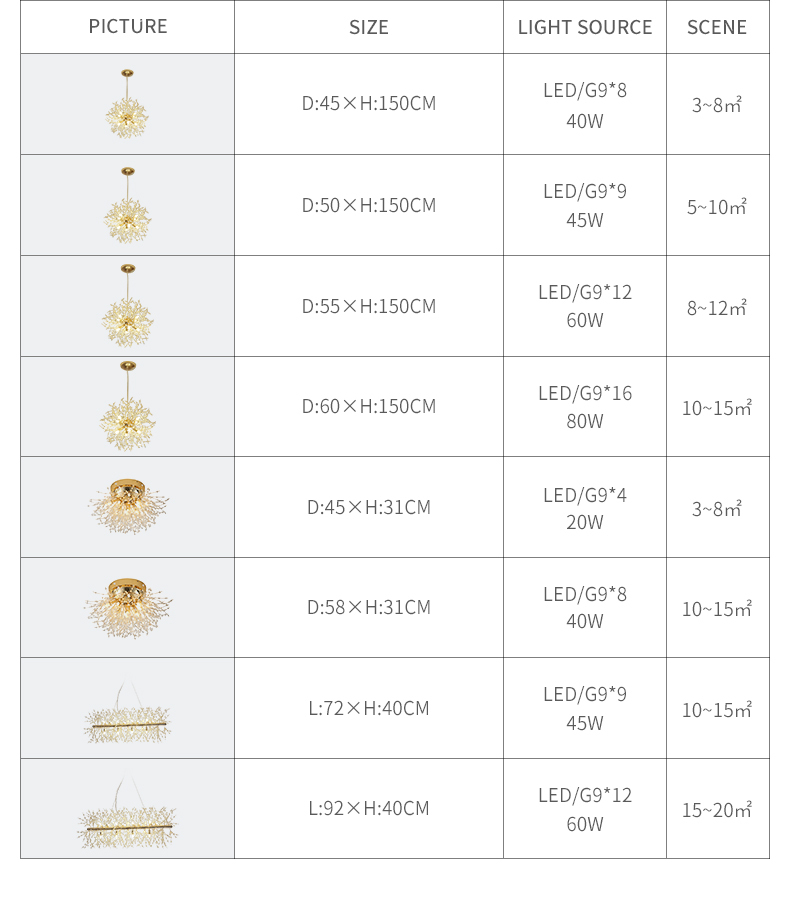
Task: Select the D:58×H:31CM size cell
Action: (368, 608)
